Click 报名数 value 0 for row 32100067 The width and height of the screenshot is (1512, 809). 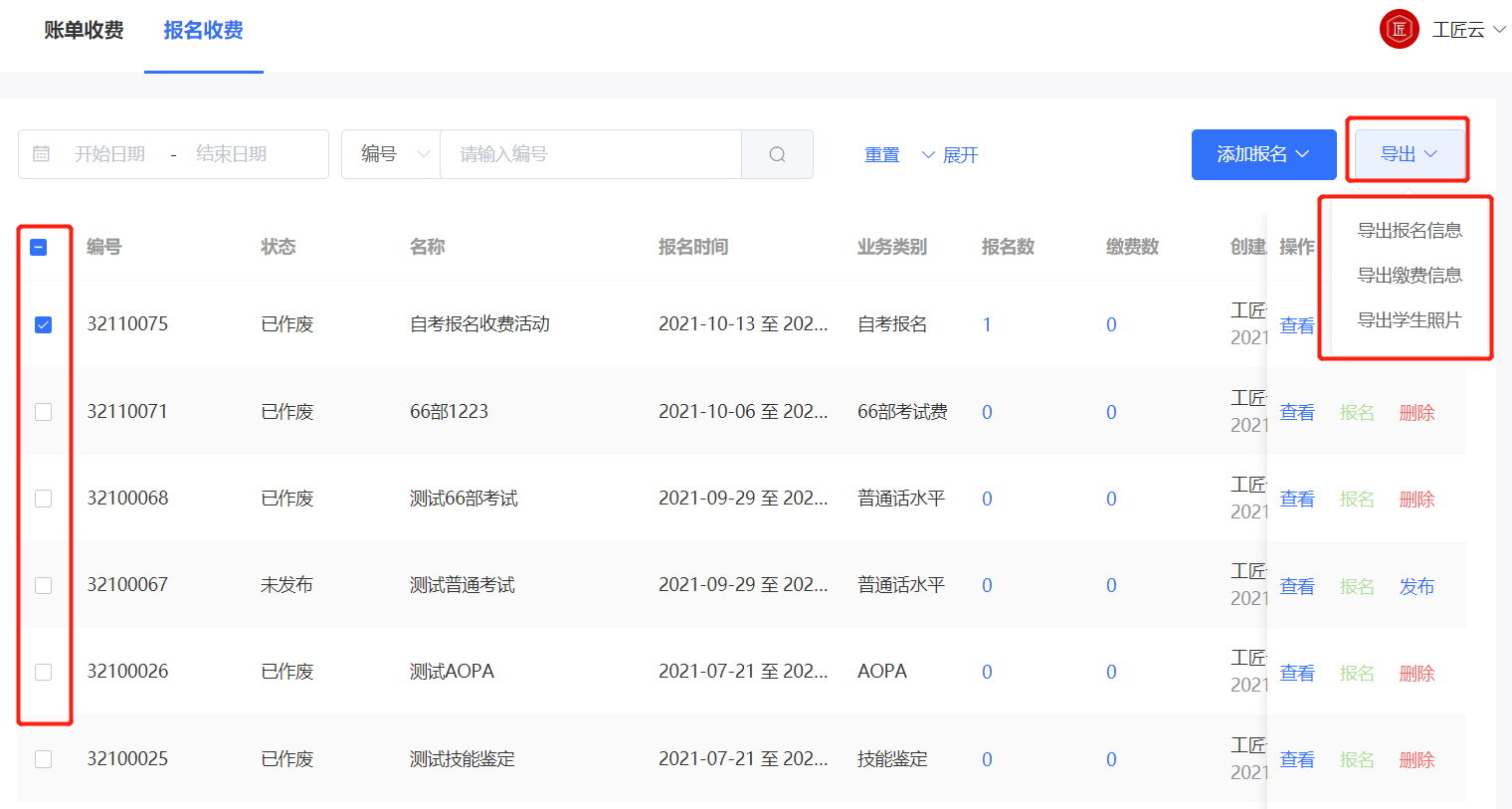[x=987, y=585]
